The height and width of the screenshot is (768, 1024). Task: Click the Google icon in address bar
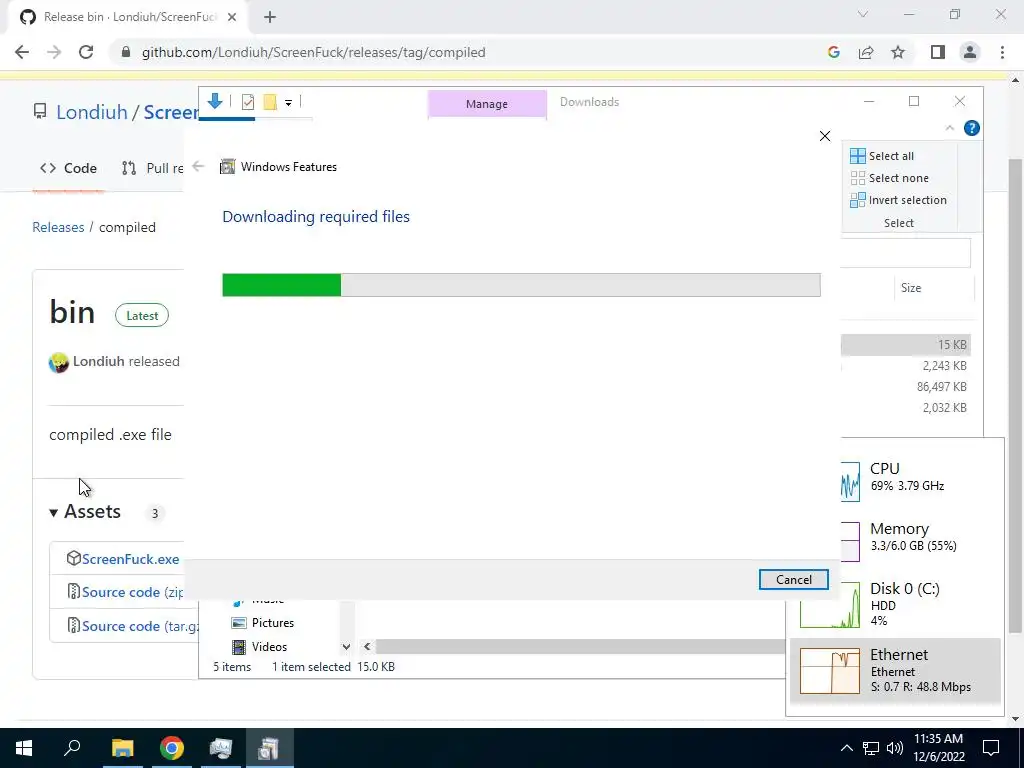pos(833,52)
